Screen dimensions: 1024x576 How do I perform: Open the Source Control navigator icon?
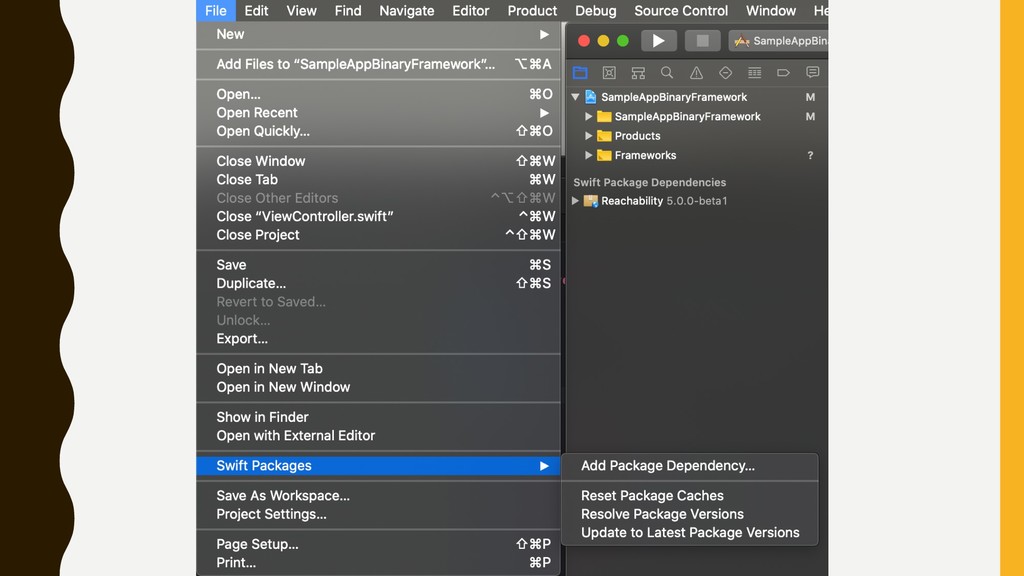(x=609, y=72)
